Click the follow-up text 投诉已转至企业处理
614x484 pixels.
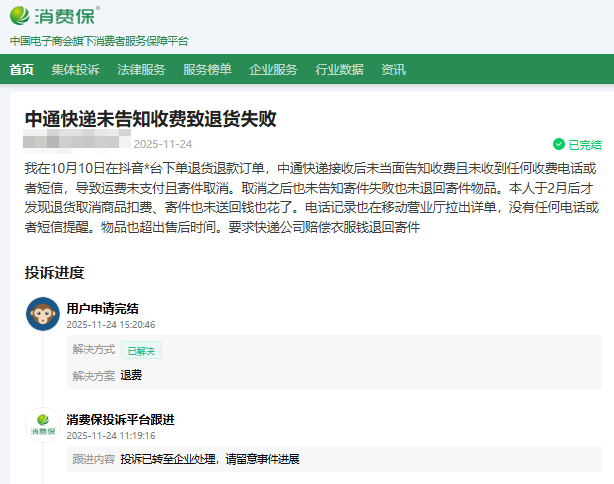coord(210,460)
